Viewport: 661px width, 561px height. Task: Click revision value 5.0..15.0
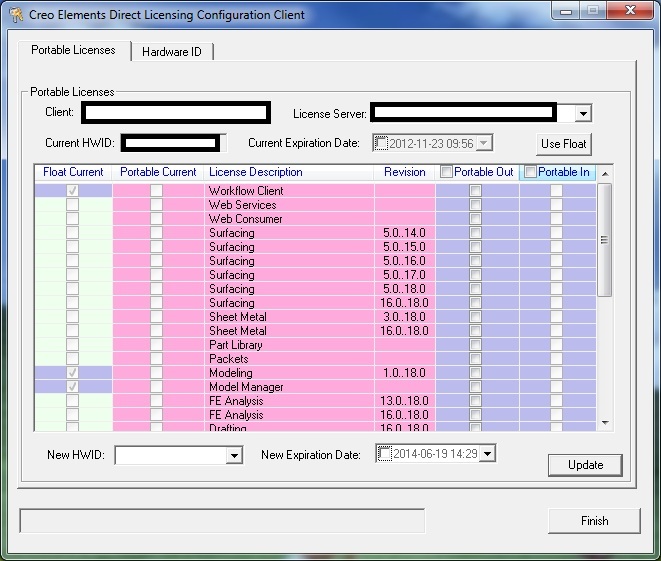tap(404, 247)
